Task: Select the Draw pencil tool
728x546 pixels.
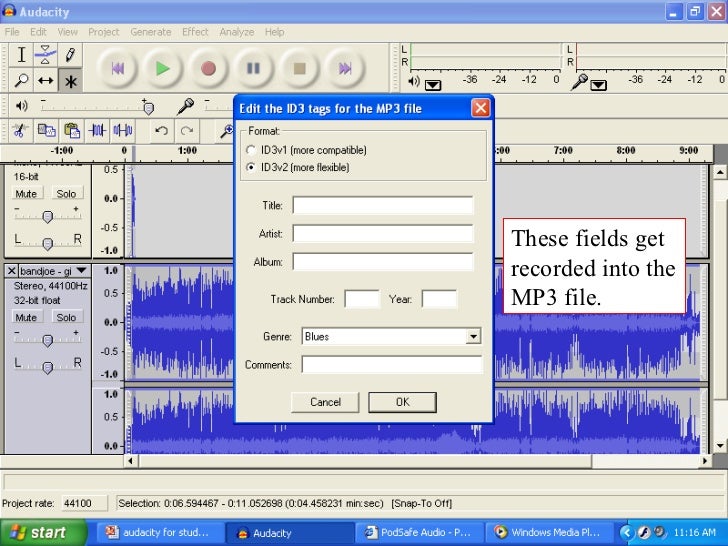Action: pos(70,55)
